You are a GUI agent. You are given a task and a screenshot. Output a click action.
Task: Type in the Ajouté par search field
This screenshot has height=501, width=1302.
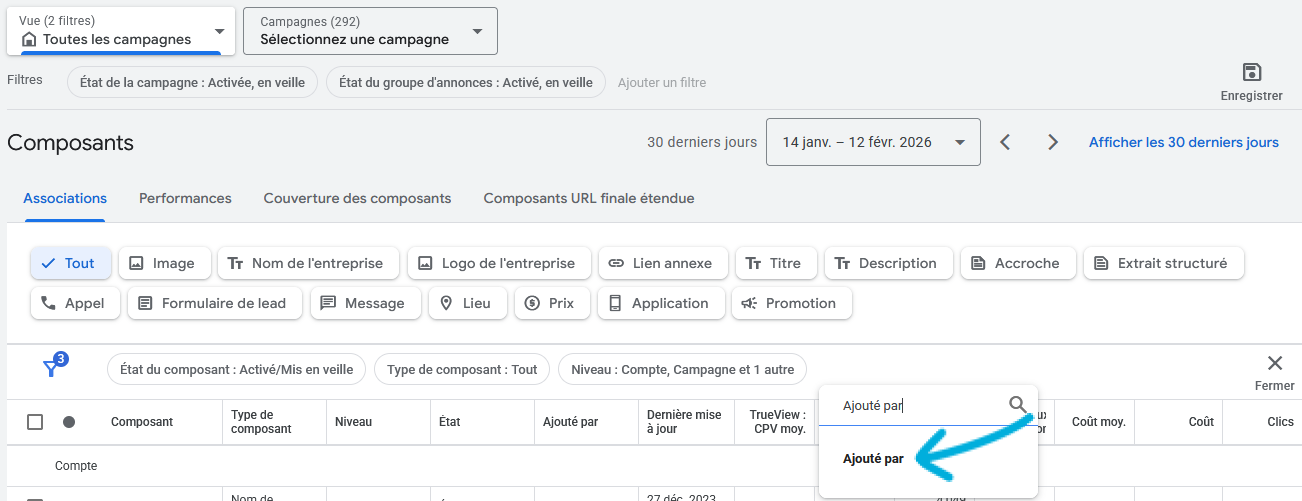915,405
